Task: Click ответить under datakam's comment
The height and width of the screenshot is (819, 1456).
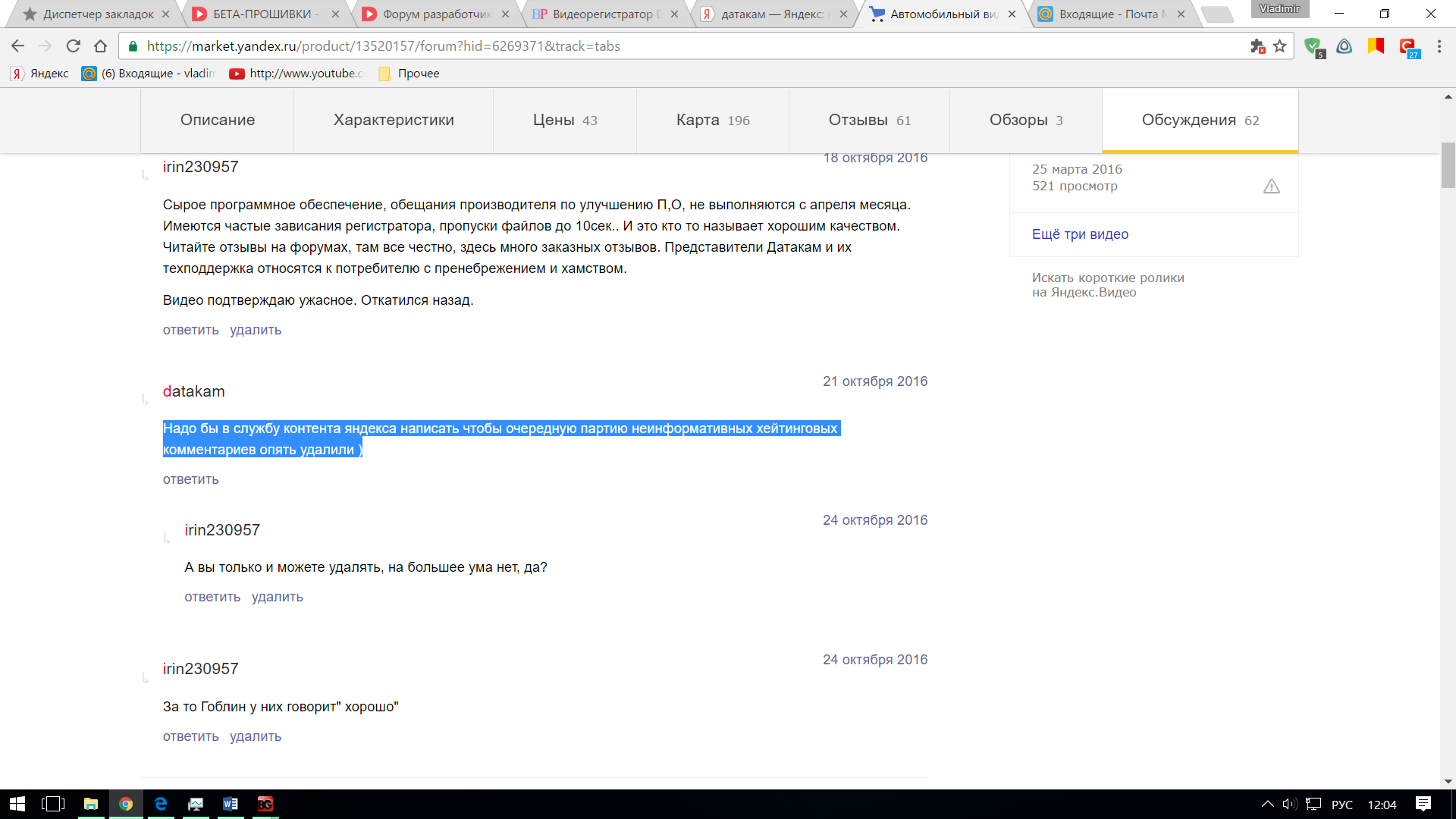Action: tap(190, 479)
